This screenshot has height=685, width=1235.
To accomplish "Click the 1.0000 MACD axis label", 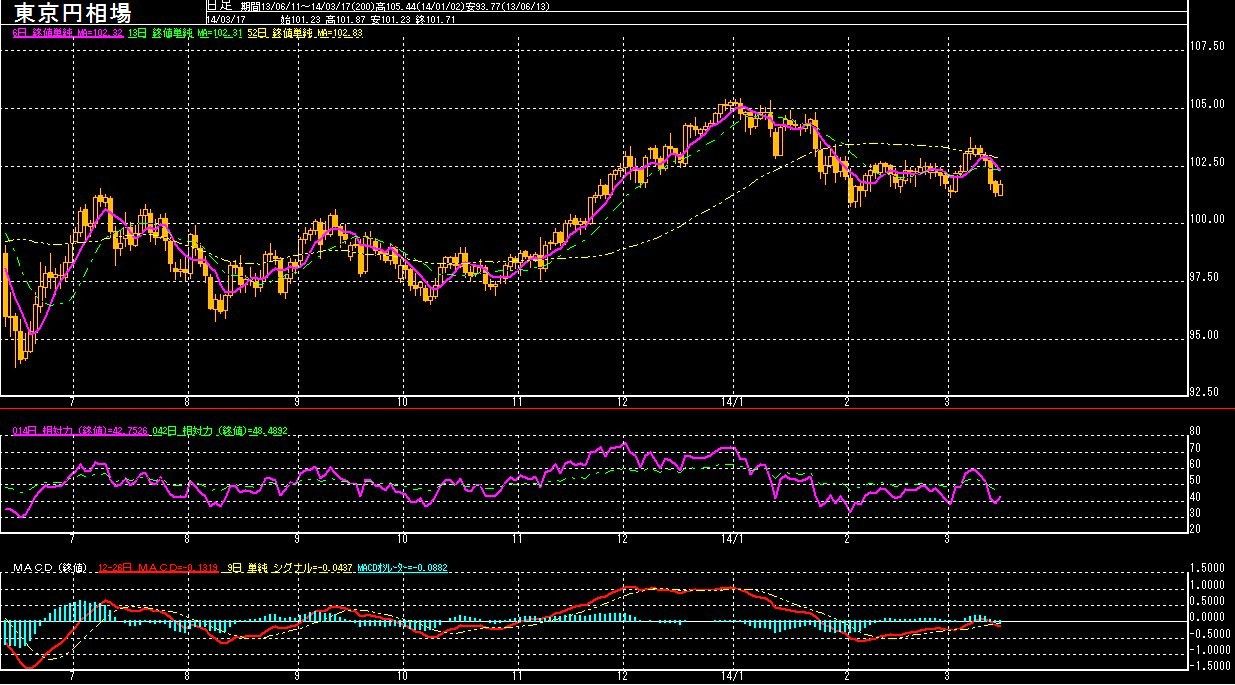I will [x=1207, y=585].
